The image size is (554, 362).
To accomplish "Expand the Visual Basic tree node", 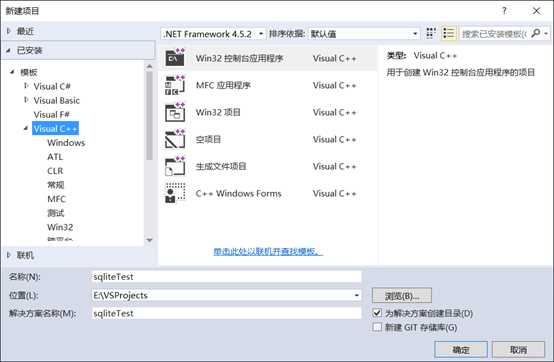I will point(26,100).
